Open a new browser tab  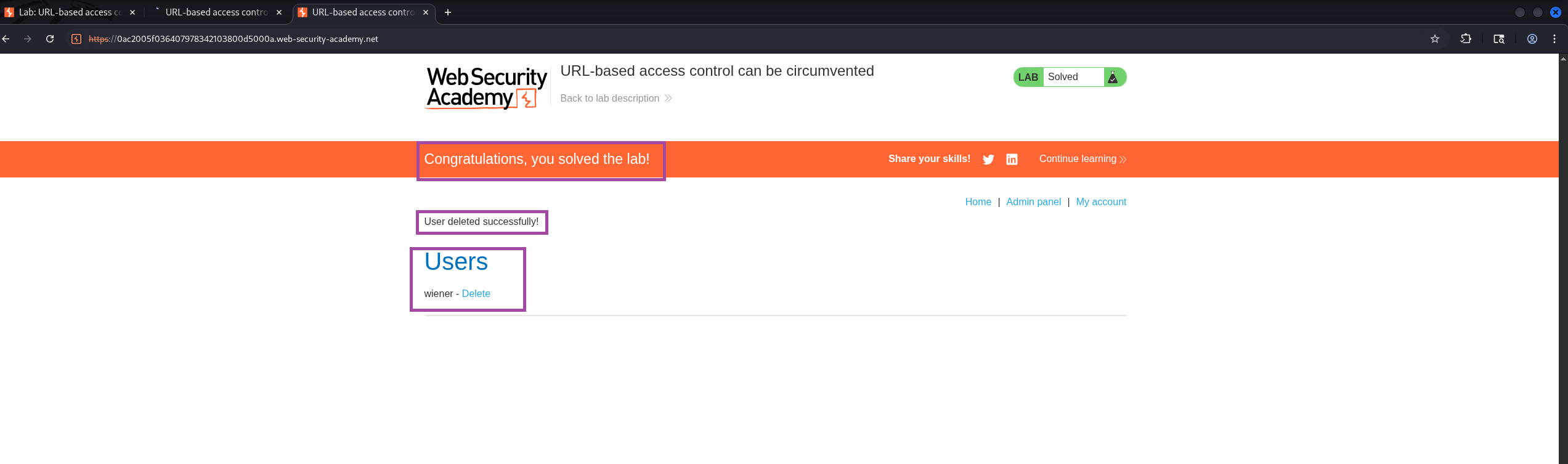(448, 12)
